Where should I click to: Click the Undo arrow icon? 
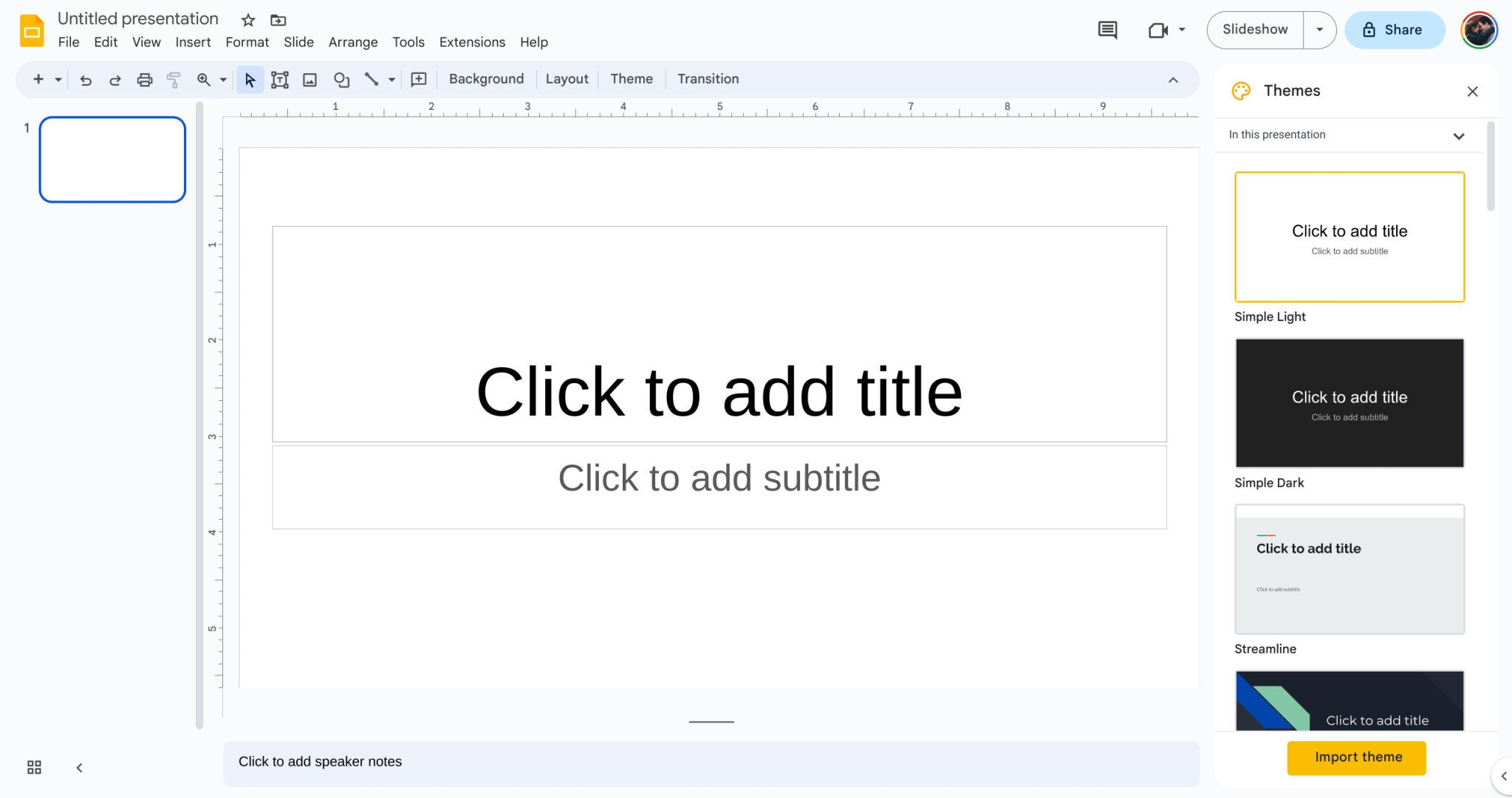(86, 80)
